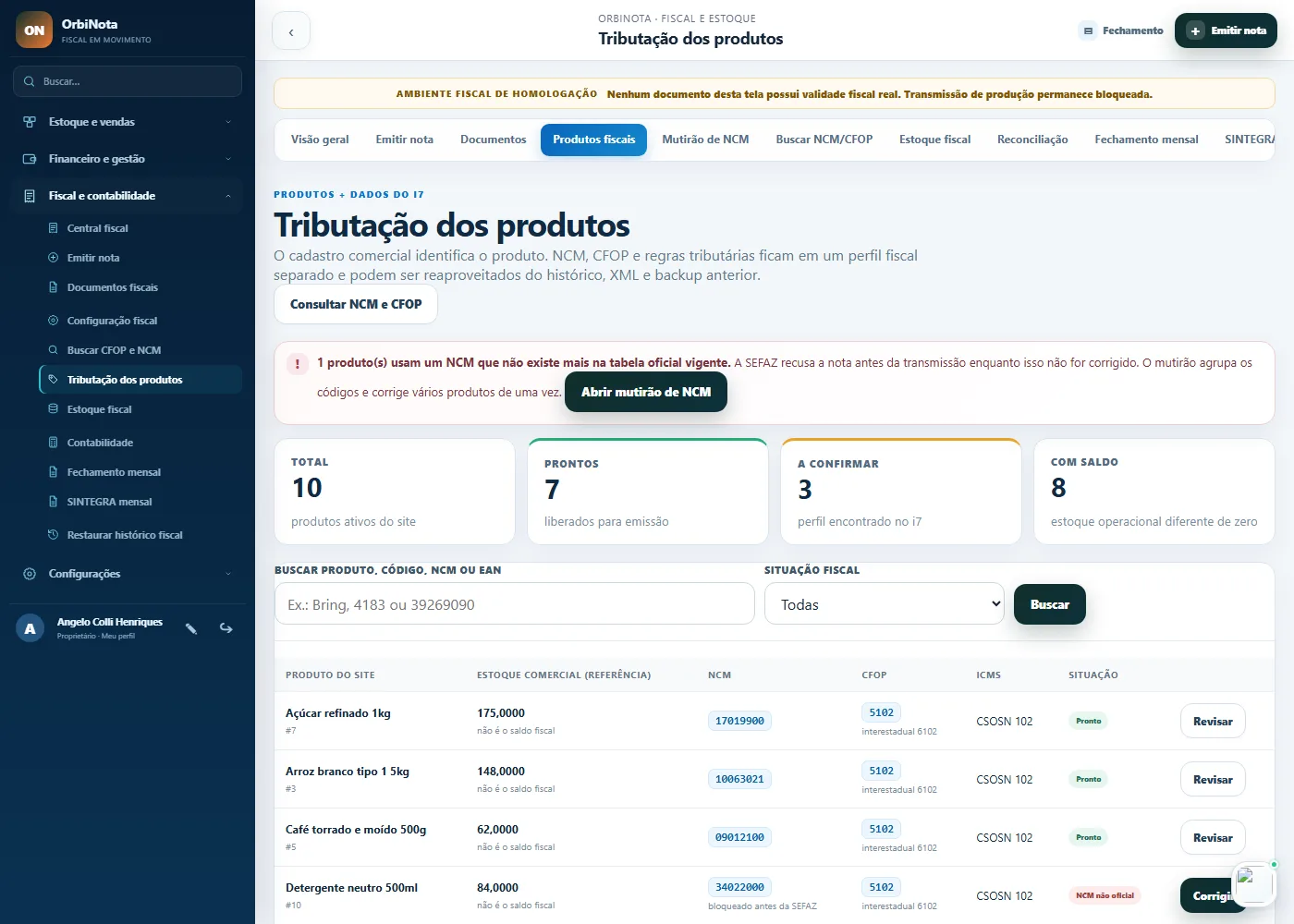Image resolution: width=1294 pixels, height=924 pixels.
Task: Open the sidebar Estoque fiscal icon
Action: 53,409
